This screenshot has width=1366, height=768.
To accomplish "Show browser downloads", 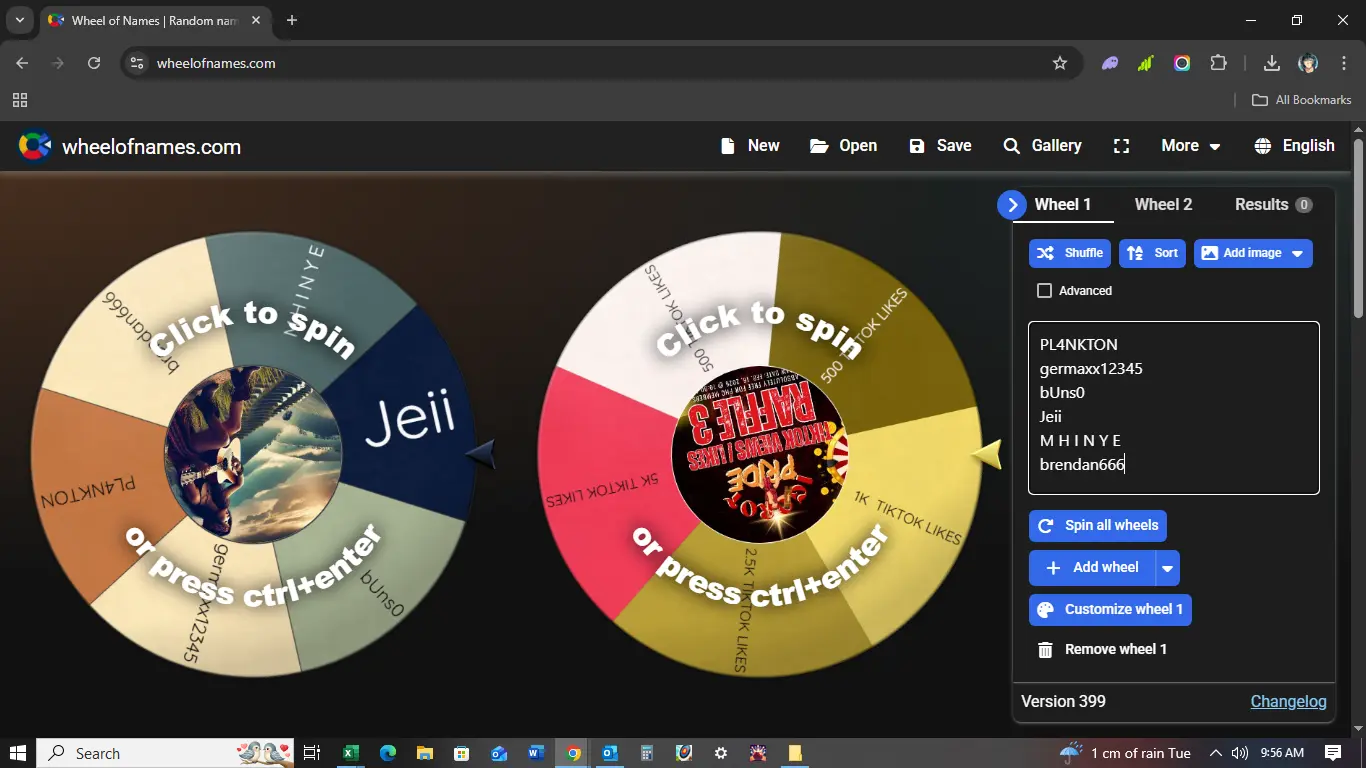I will [x=1272, y=63].
